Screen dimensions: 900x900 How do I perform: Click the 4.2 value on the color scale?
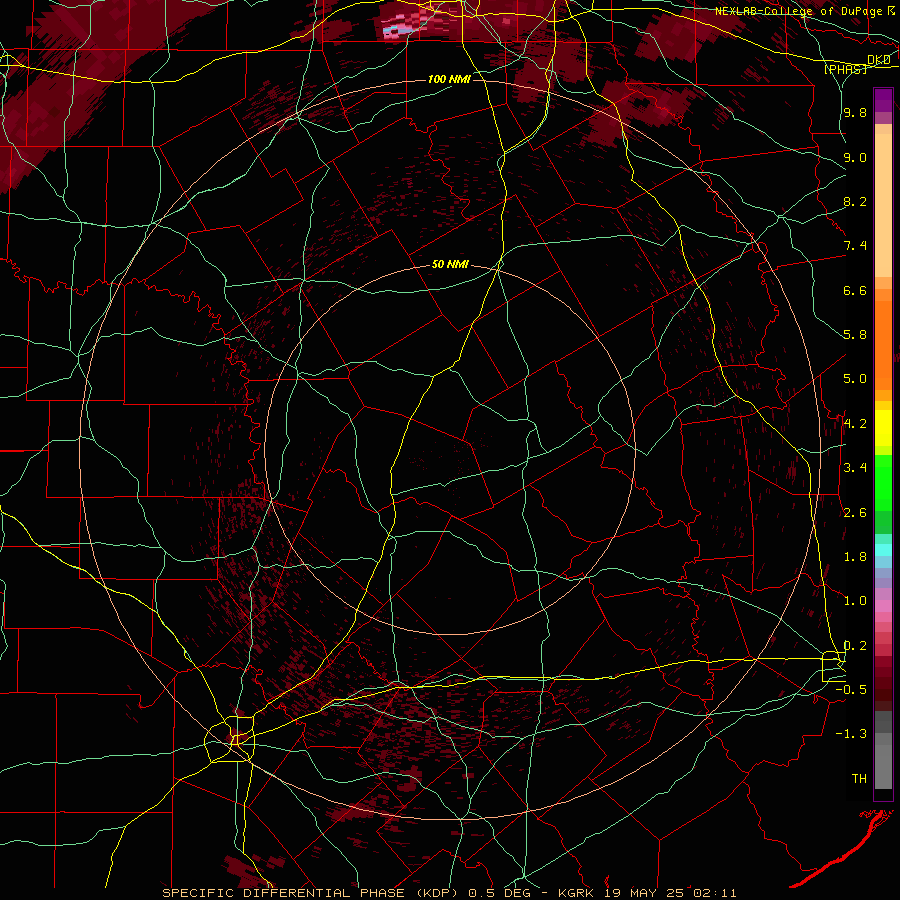coord(855,424)
